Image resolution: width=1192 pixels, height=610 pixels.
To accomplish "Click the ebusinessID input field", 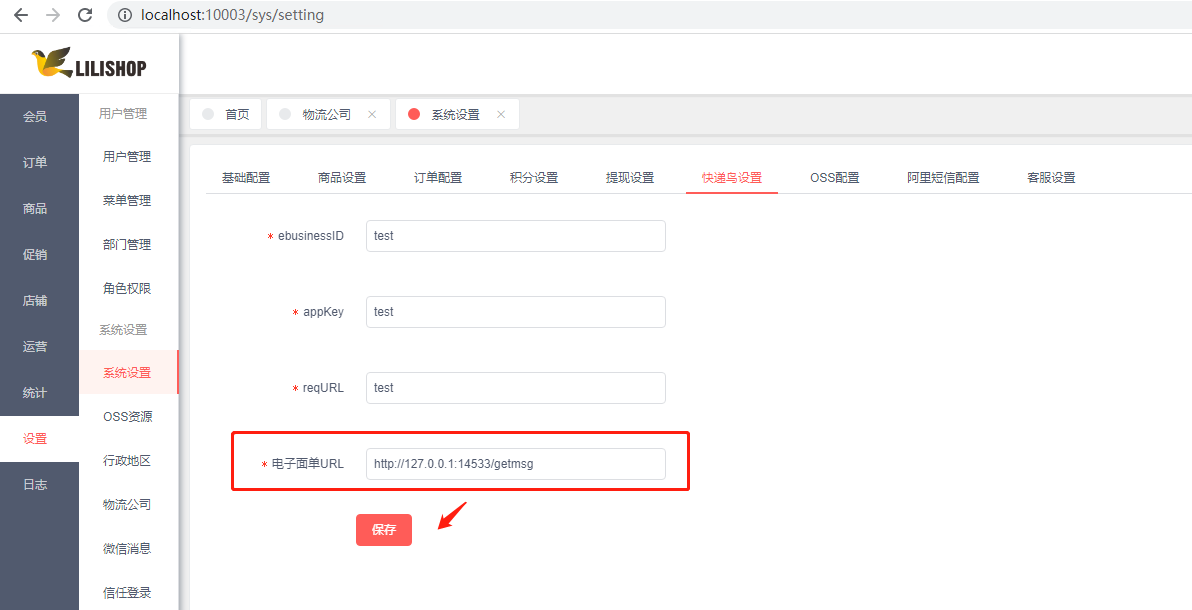I will [x=515, y=236].
